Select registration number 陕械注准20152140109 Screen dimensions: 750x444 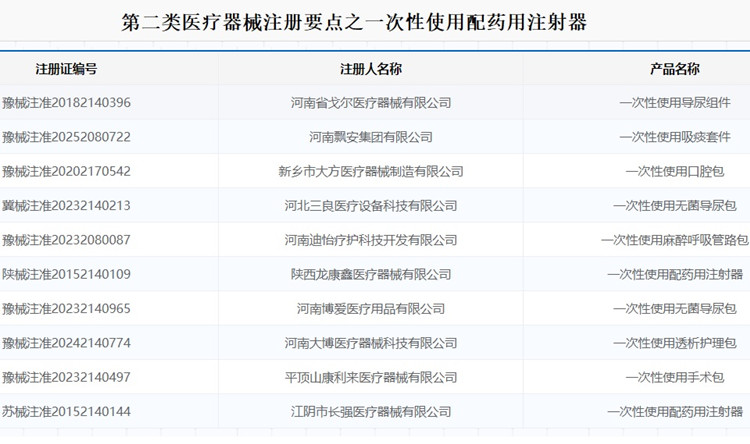point(66,275)
